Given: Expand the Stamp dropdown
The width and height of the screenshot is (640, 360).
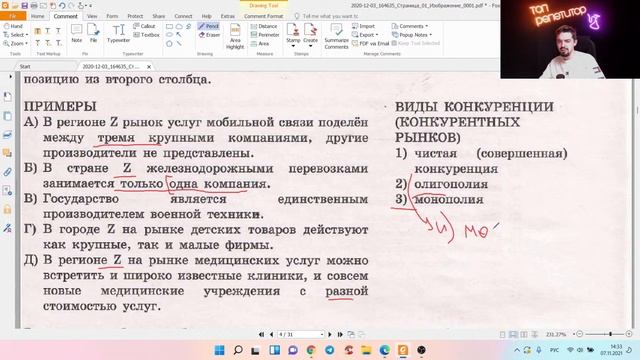Looking at the screenshot, I should pos(293,46).
